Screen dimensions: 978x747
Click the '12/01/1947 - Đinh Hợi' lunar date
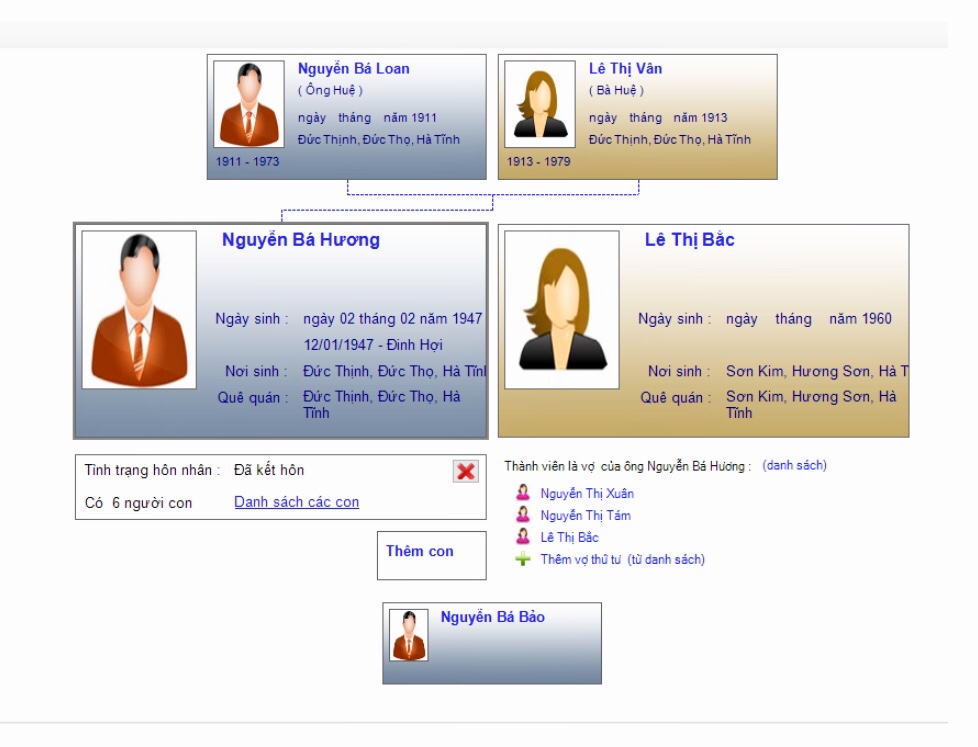[x=373, y=345]
